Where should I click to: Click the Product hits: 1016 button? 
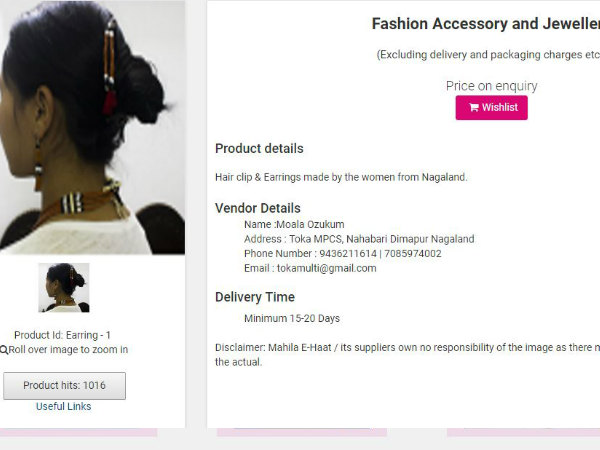(64, 386)
